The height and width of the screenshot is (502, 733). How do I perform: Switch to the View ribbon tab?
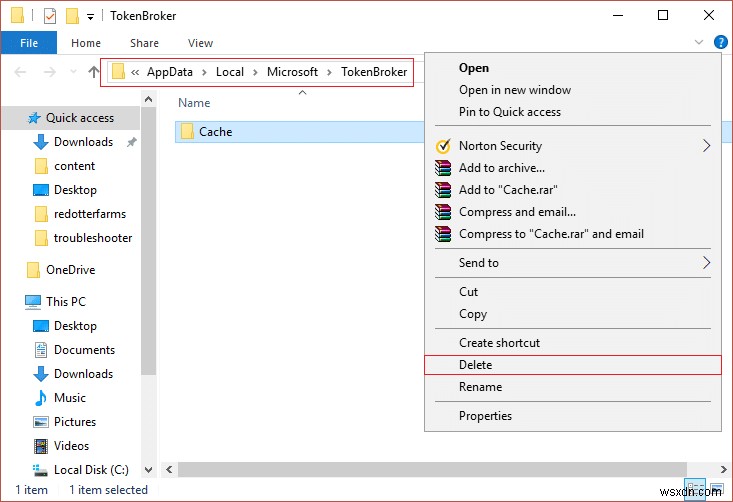tap(201, 43)
